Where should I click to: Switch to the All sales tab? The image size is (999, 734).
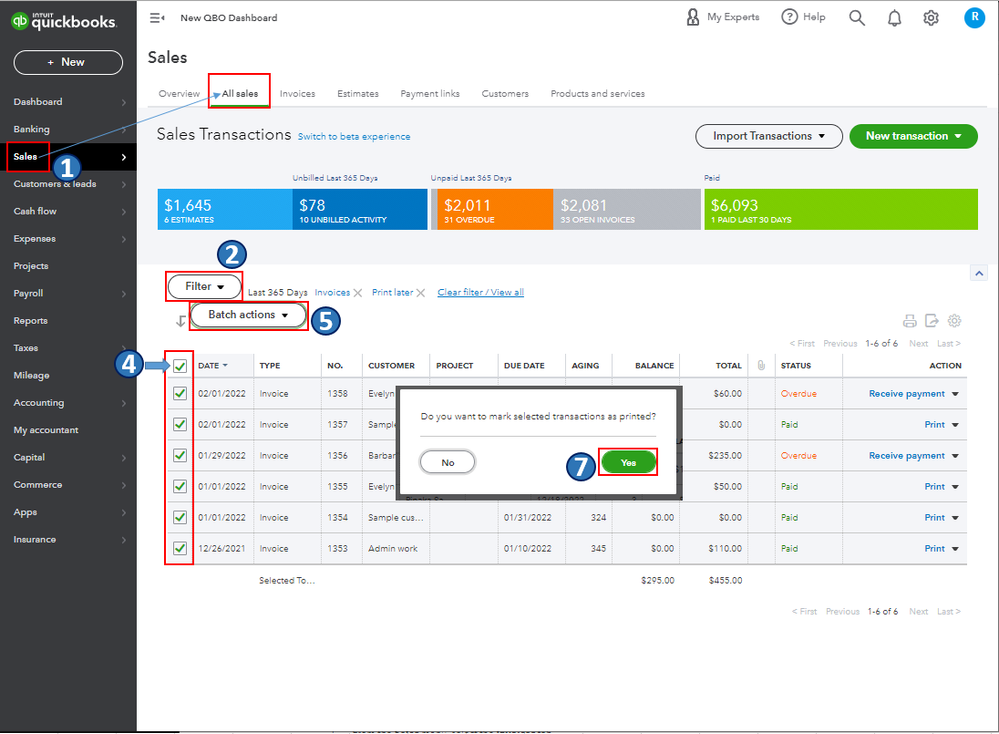pos(240,94)
